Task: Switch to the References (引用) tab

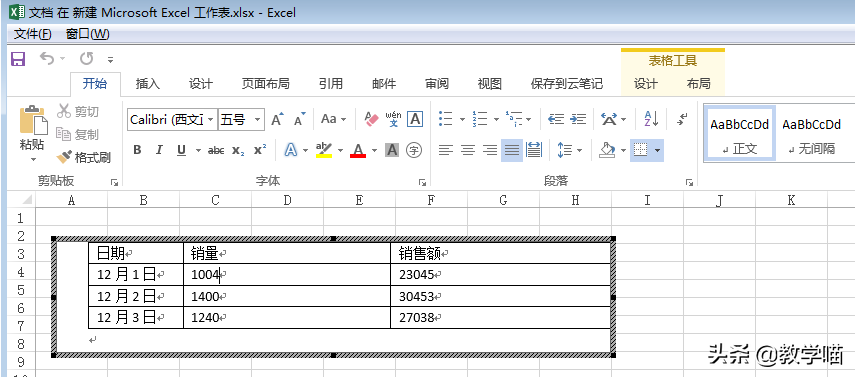Action: coord(331,84)
